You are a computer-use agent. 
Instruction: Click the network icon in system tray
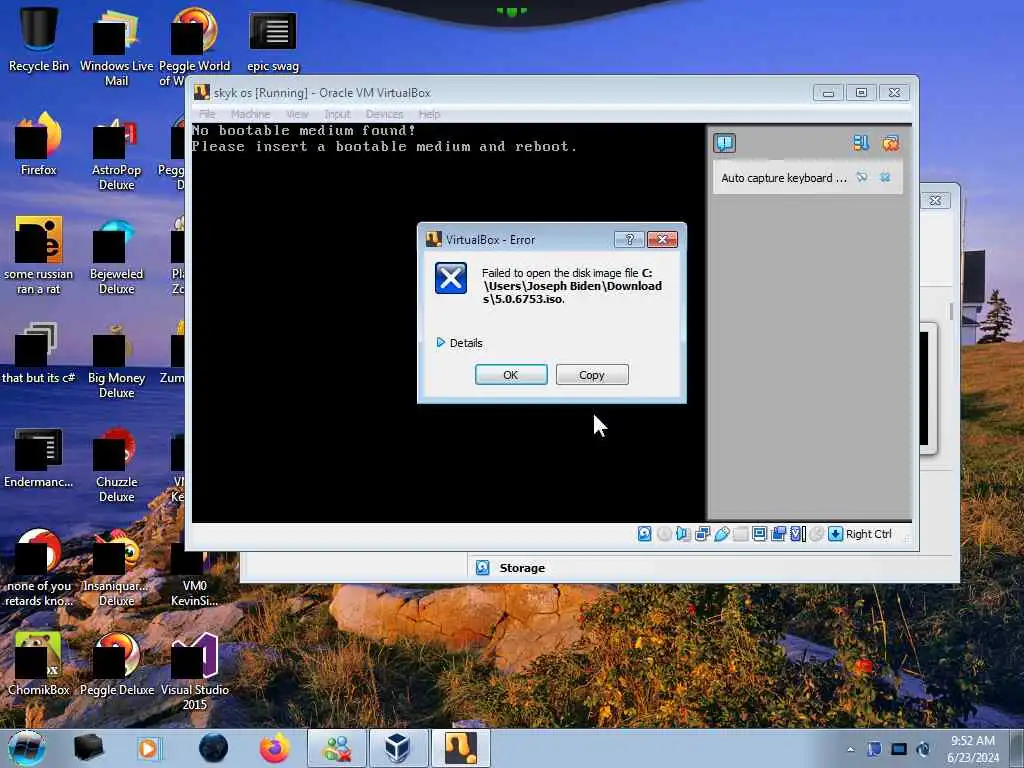899,749
